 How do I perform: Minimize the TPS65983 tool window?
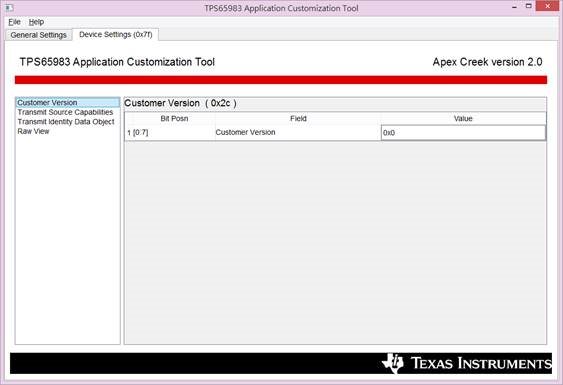click(514, 6)
